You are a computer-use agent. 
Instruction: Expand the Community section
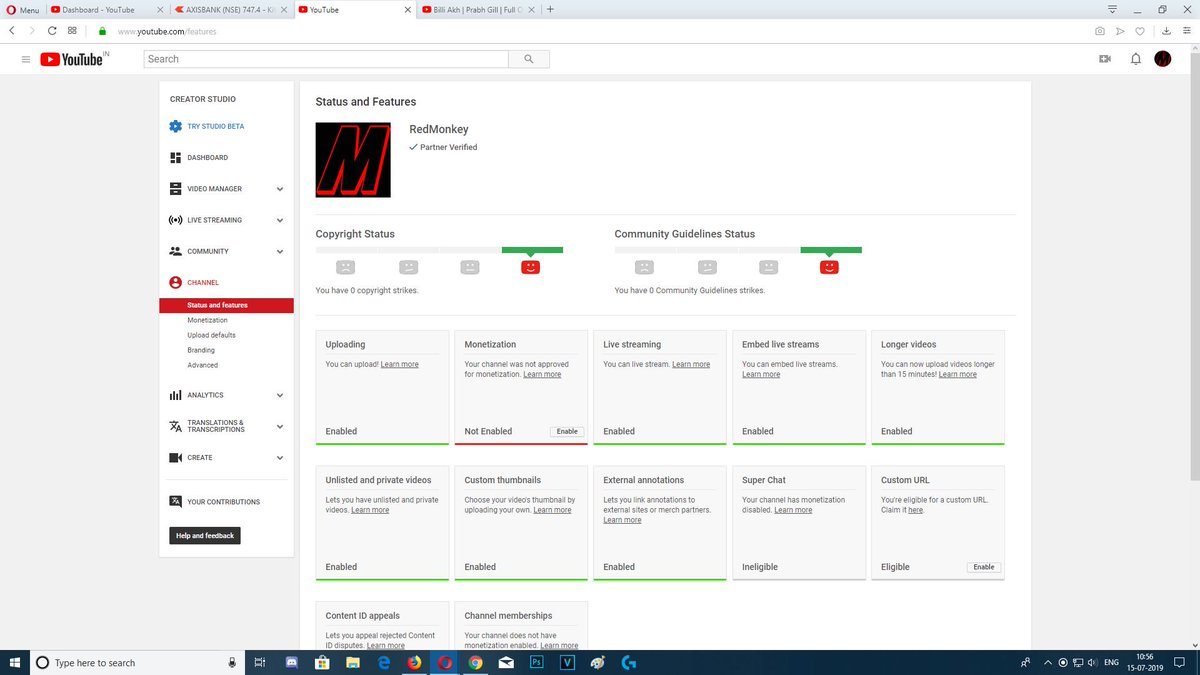(280, 251)
